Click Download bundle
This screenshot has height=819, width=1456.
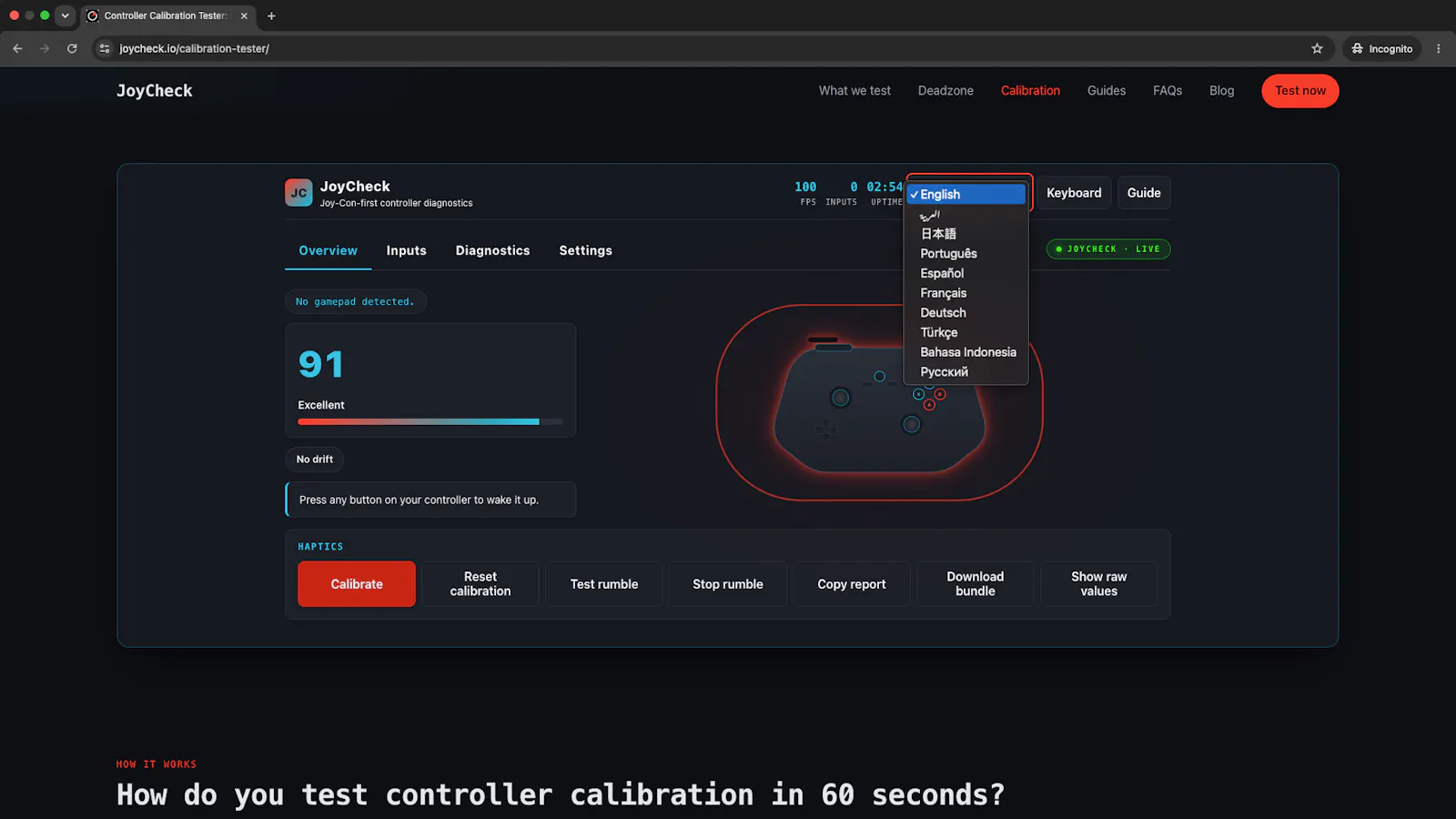976,584
